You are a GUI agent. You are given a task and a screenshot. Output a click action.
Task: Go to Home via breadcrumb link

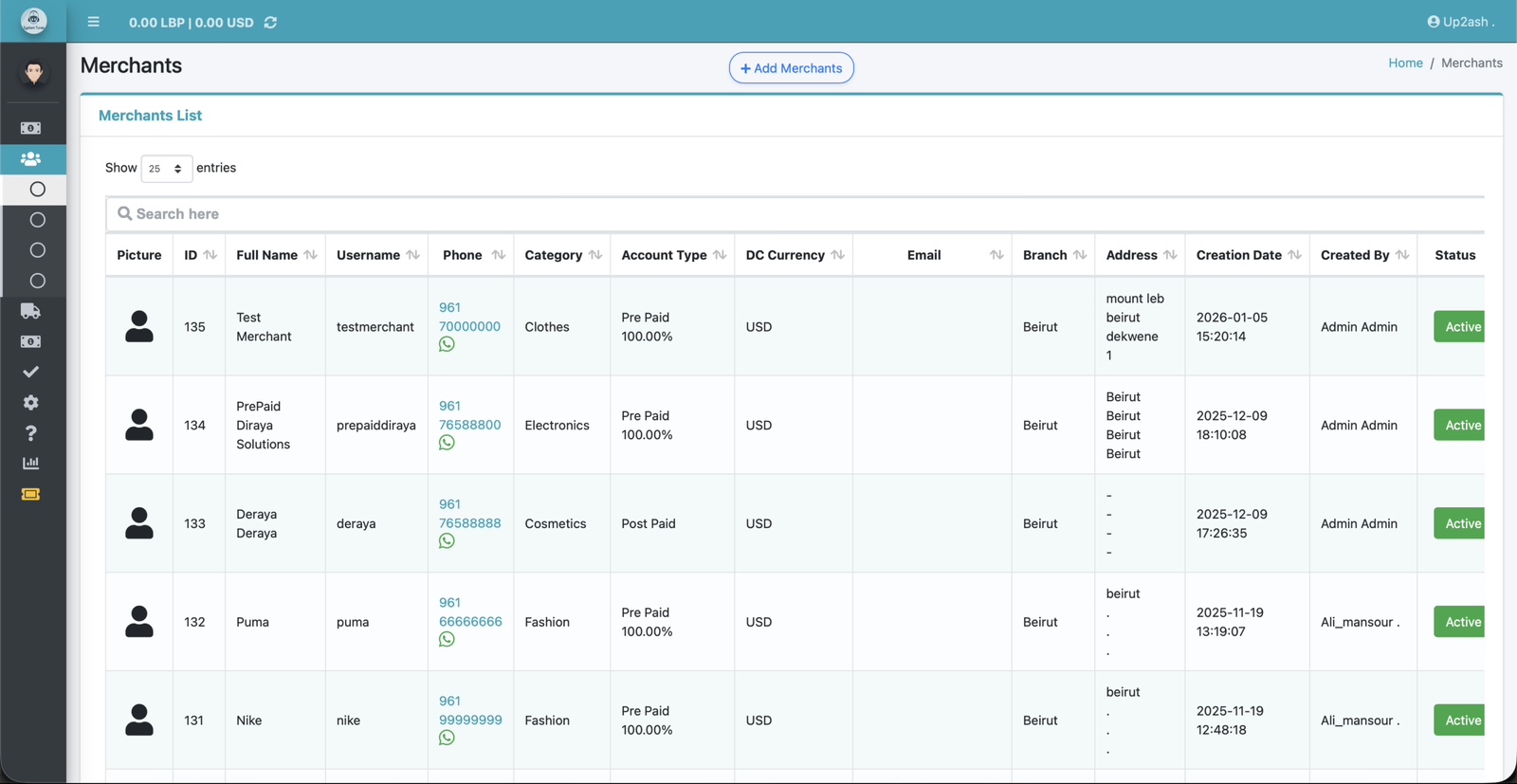click(1405, 63)
